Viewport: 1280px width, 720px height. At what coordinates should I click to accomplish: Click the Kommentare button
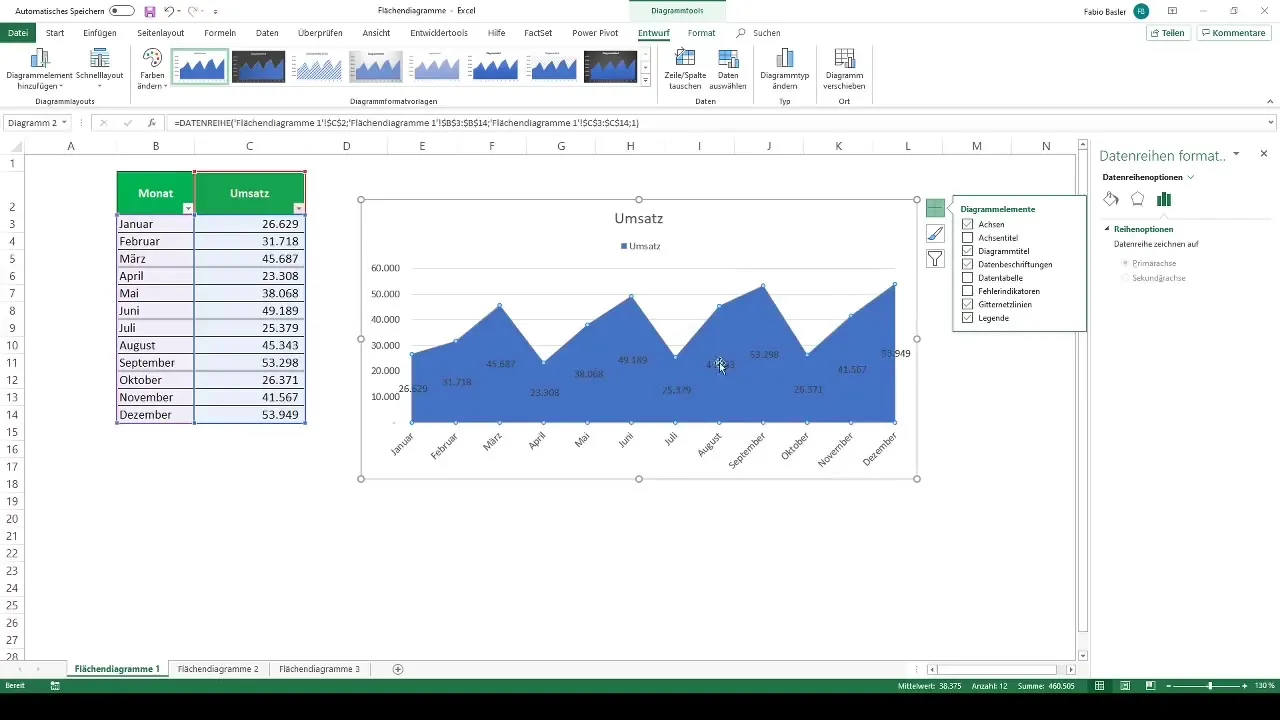[1233, 33]
